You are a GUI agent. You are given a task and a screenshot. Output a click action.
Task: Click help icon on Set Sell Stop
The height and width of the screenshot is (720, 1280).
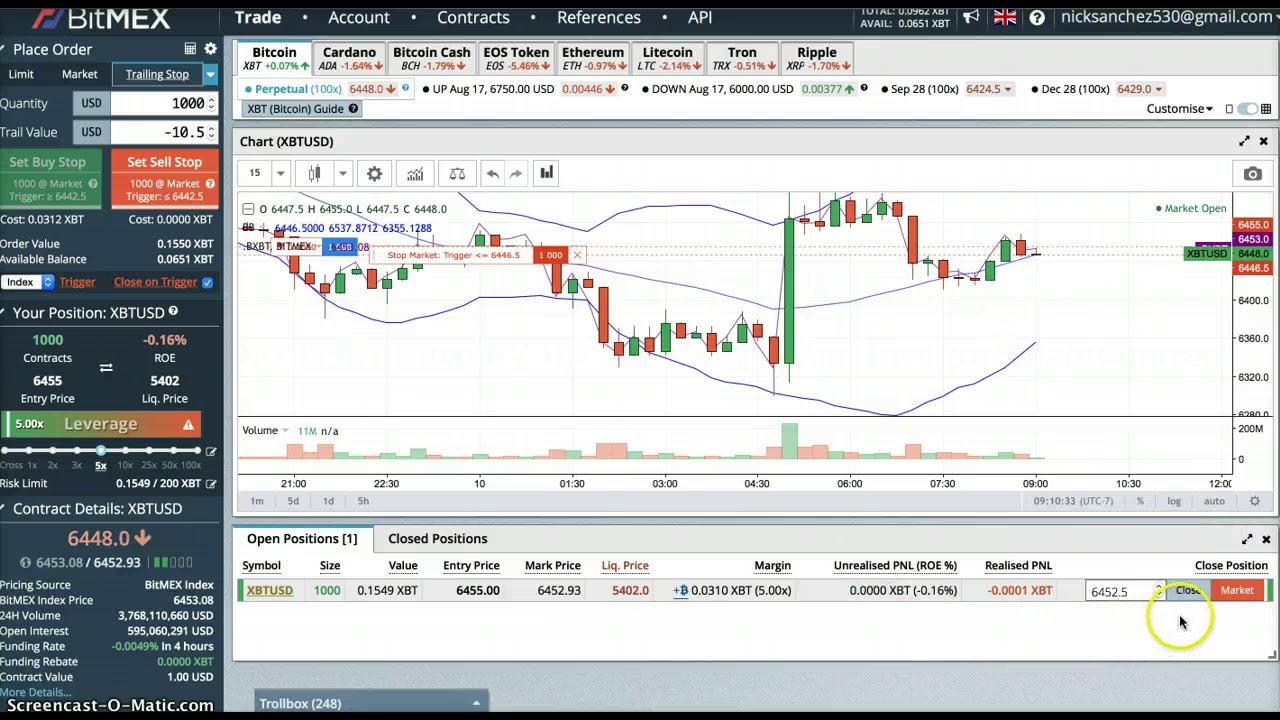210,184
